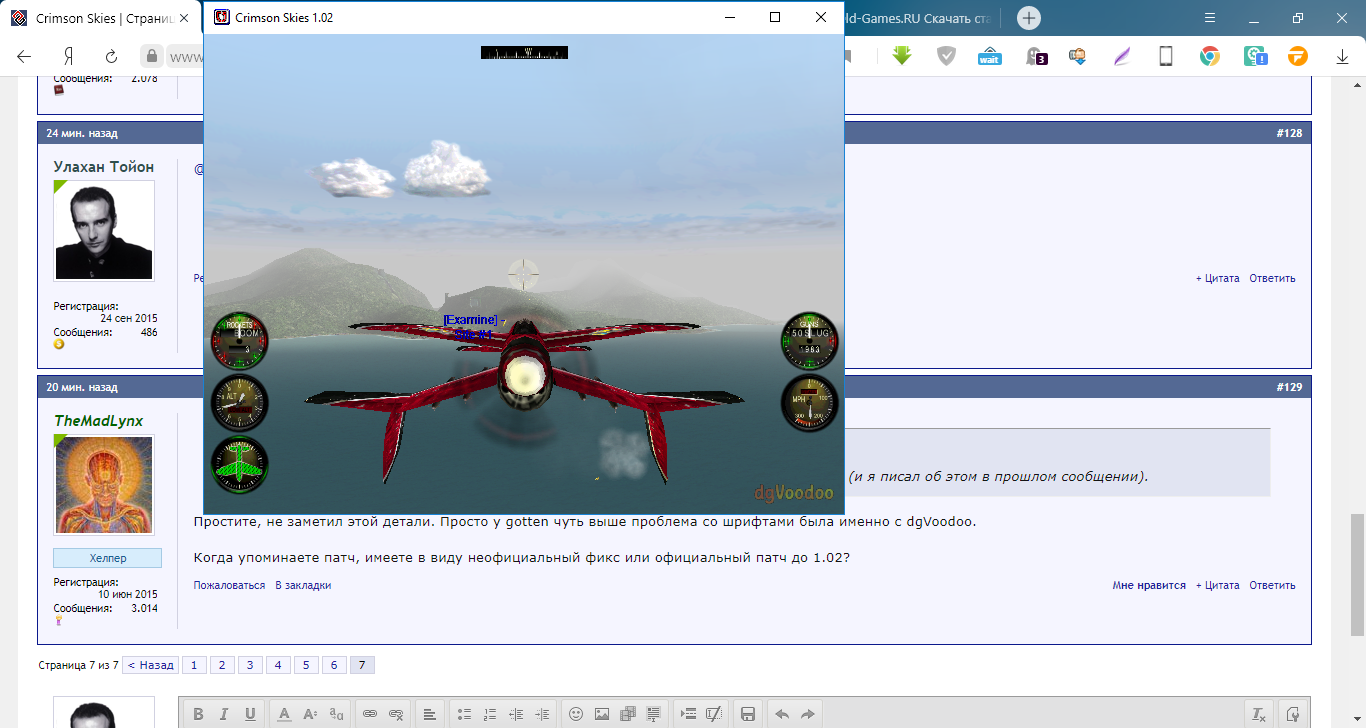Viewport: 1366px width, 728px height.
Task: Click the Crimson Skies 1.02 window title icon
Action: 221,17
